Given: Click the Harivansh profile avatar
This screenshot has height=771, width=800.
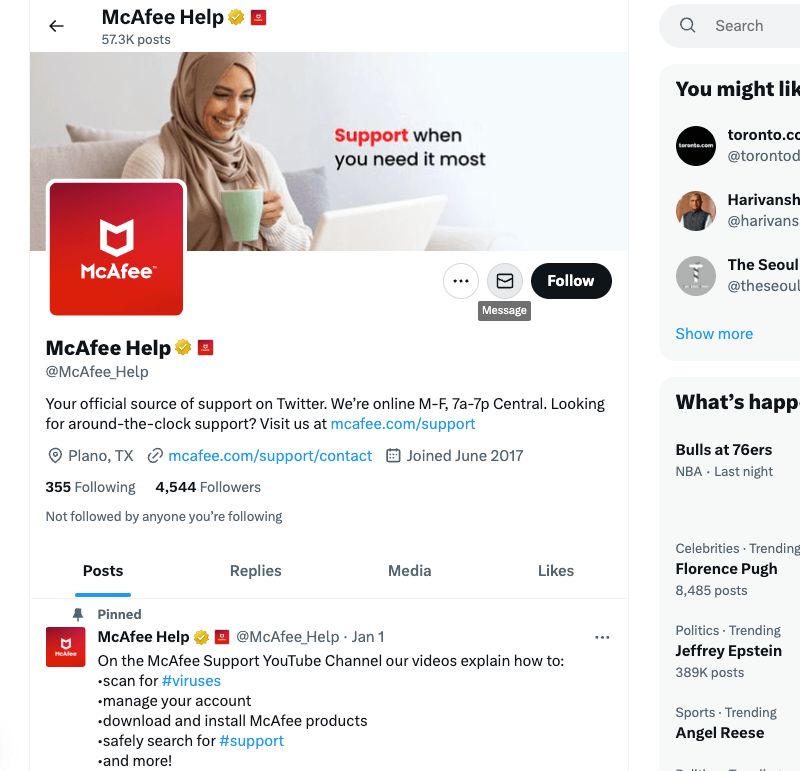Looking at the screenshot, I should coord(696,211).
